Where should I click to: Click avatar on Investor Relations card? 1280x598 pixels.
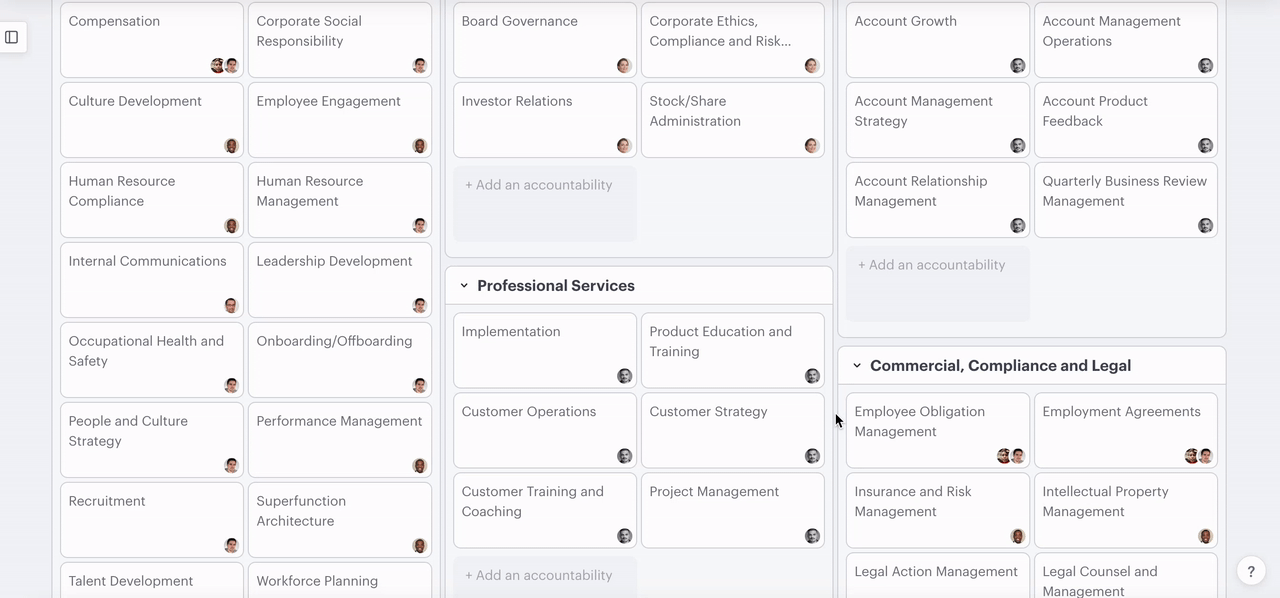tap(624, 146)
